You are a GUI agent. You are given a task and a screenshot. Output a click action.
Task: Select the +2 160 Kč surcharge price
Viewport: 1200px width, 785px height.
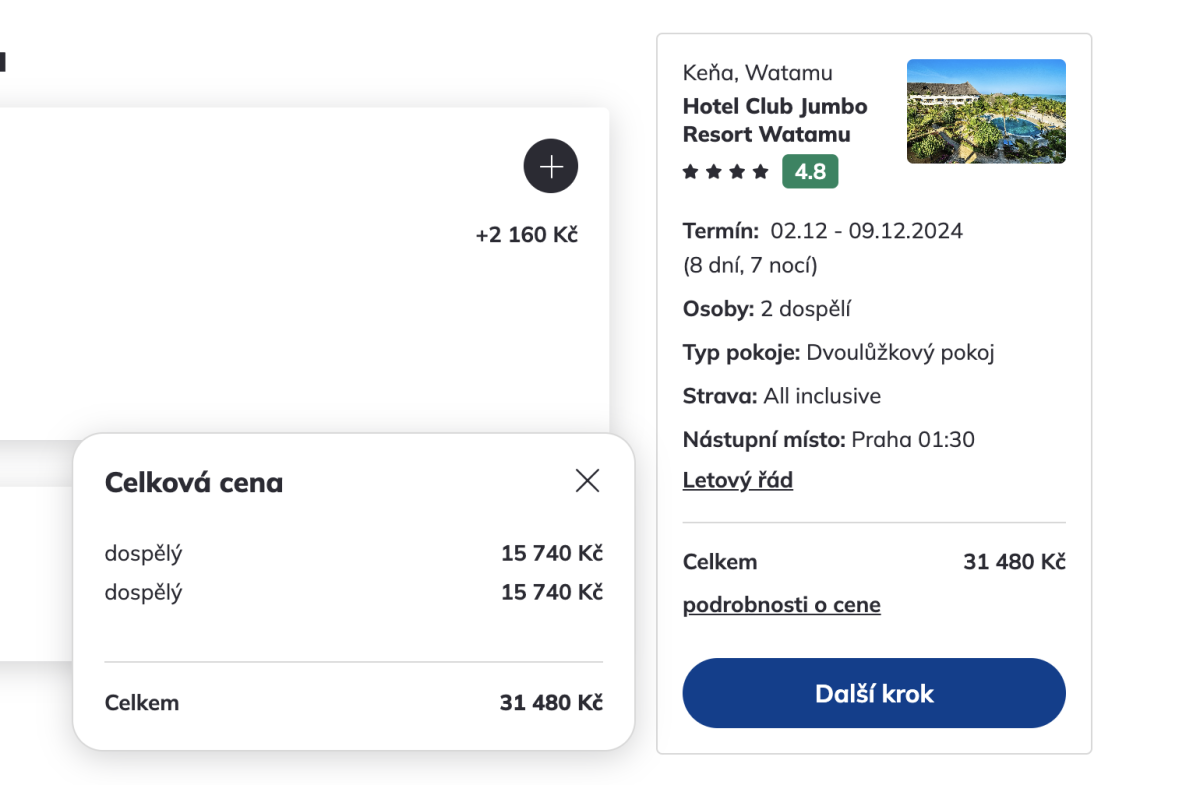coord(526,235)
